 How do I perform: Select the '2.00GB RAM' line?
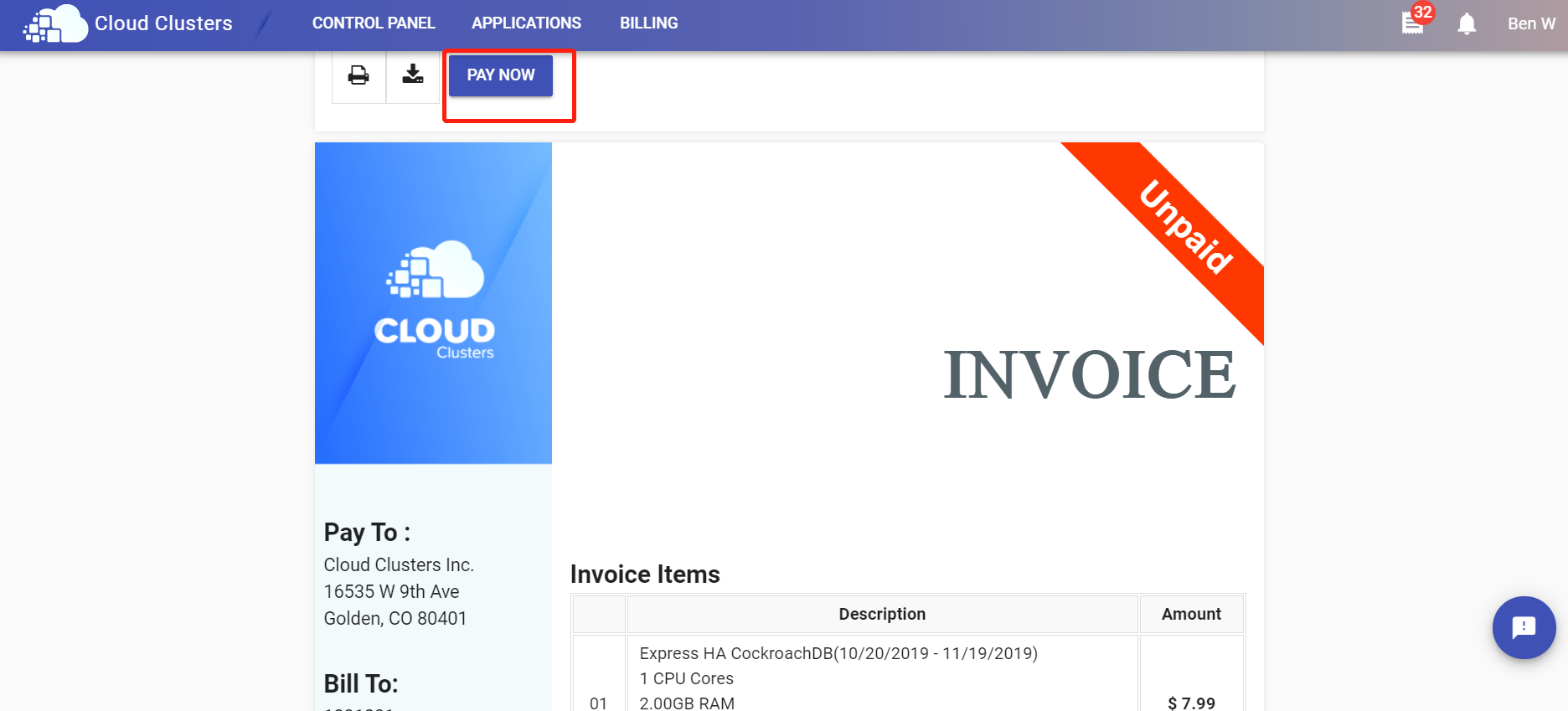pos(687,703)
